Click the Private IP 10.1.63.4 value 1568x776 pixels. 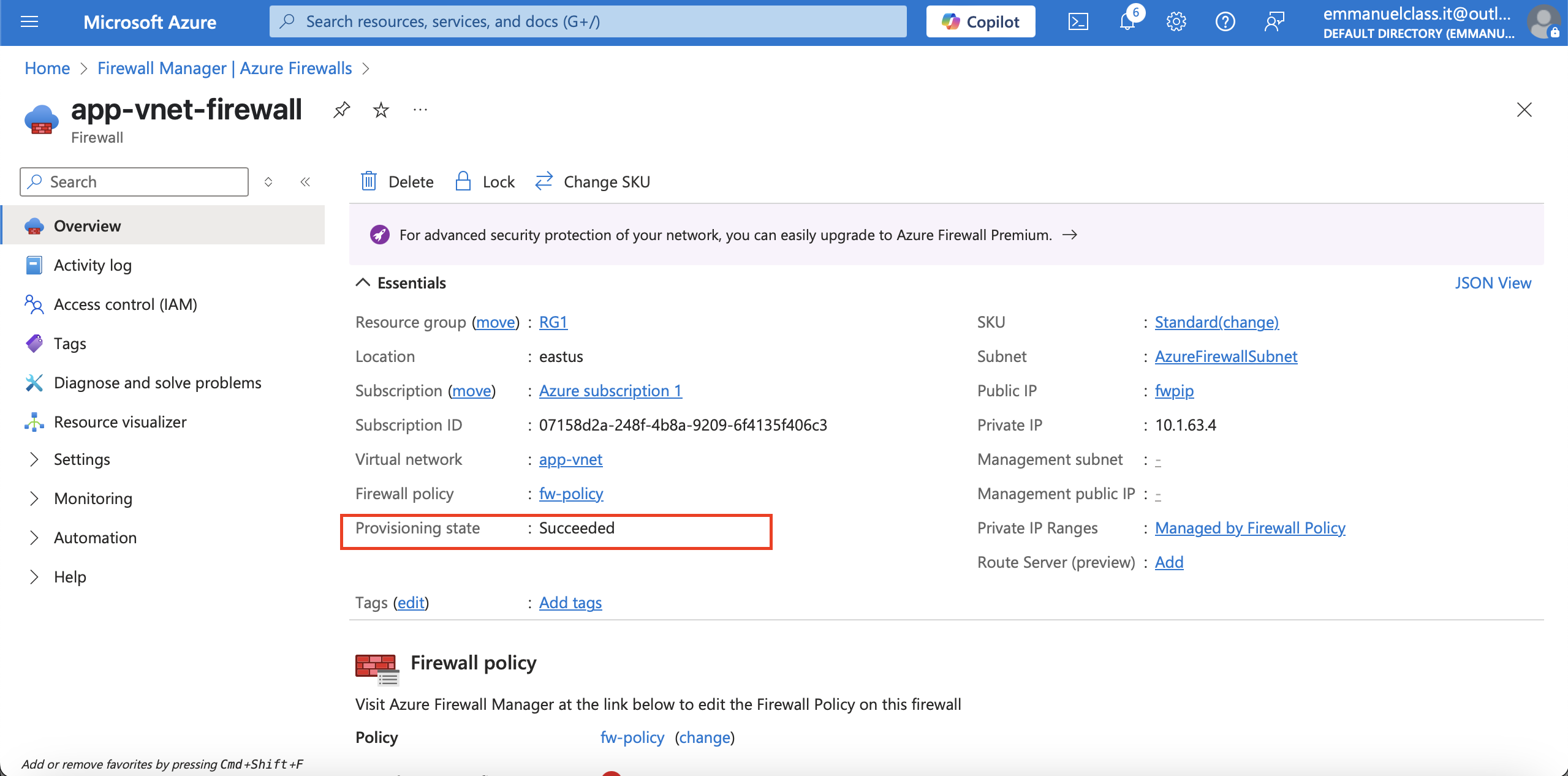point(1186,425)
